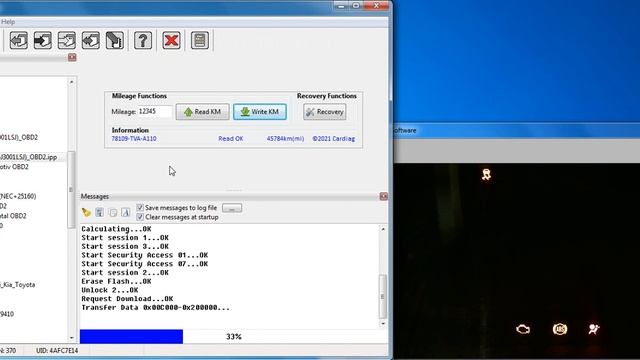Click the Recovery button

point(325,112)
